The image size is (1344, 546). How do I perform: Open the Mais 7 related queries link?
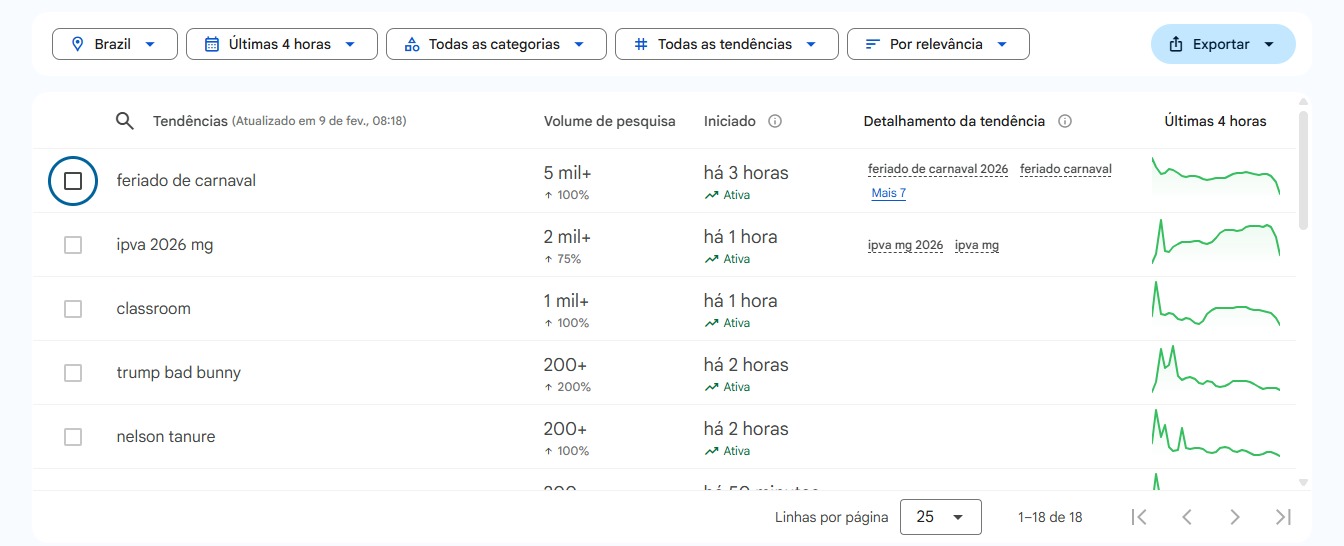coord(888,193)
